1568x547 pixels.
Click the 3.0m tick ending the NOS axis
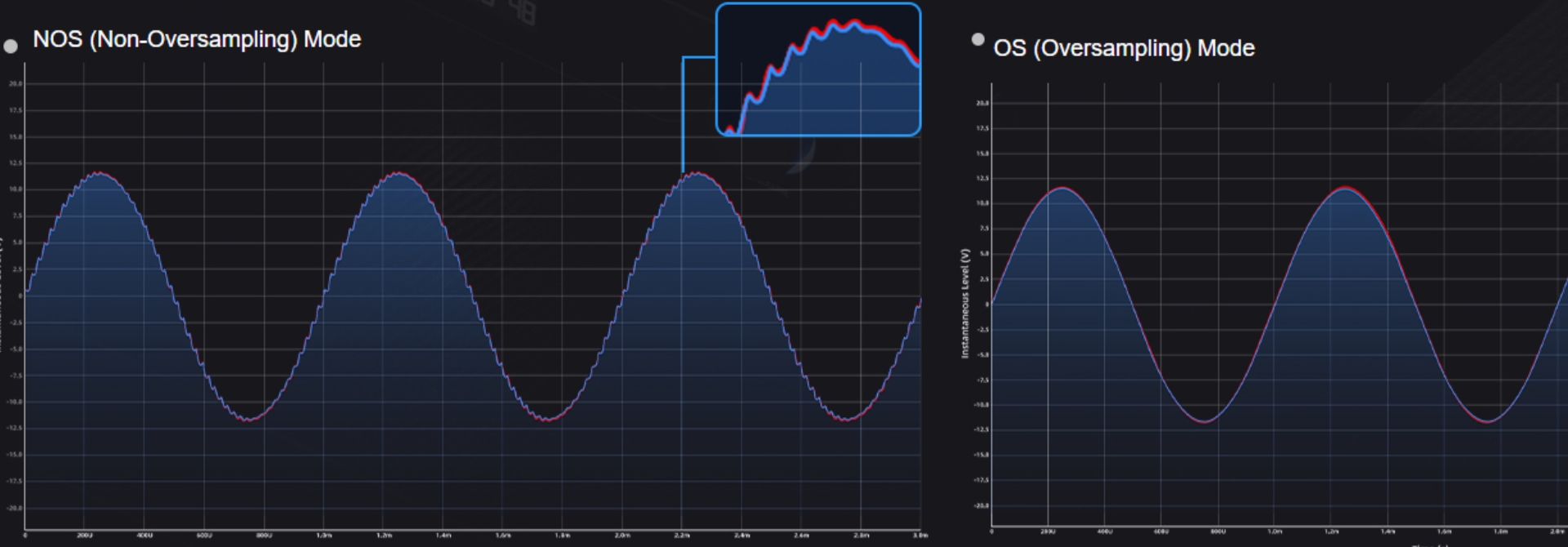920,536
